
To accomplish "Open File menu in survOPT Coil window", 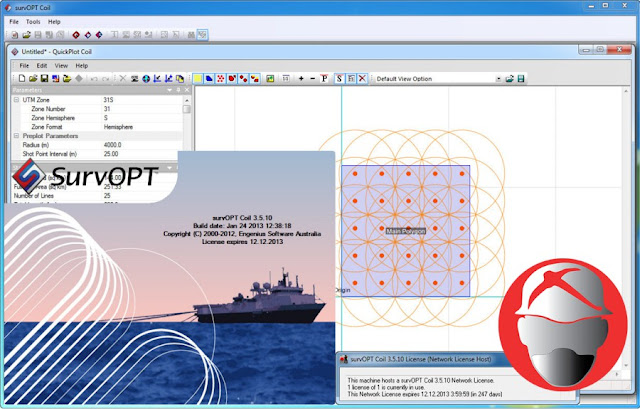I will coord(14,22).
